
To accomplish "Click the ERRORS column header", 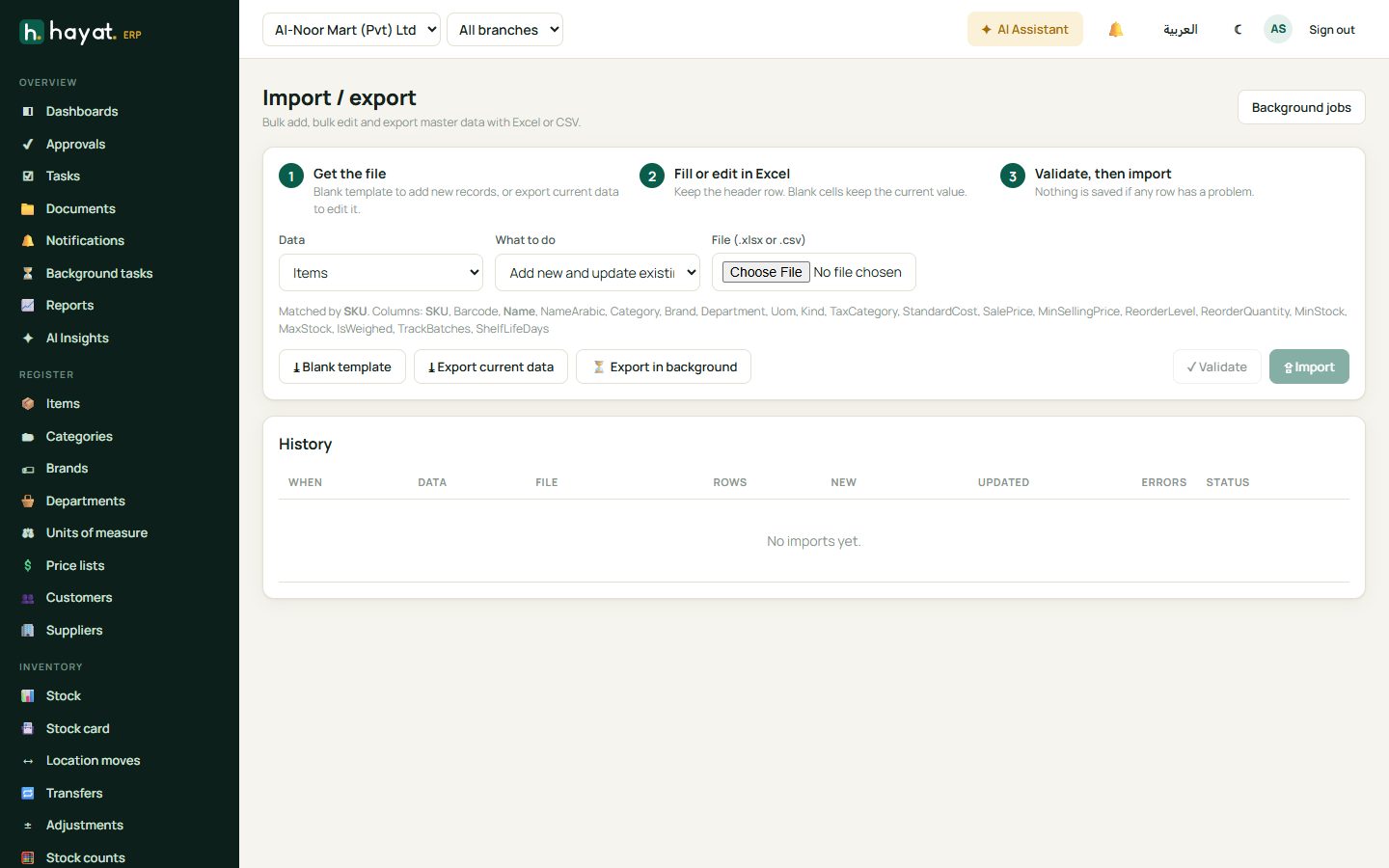I will [1164, 482].
